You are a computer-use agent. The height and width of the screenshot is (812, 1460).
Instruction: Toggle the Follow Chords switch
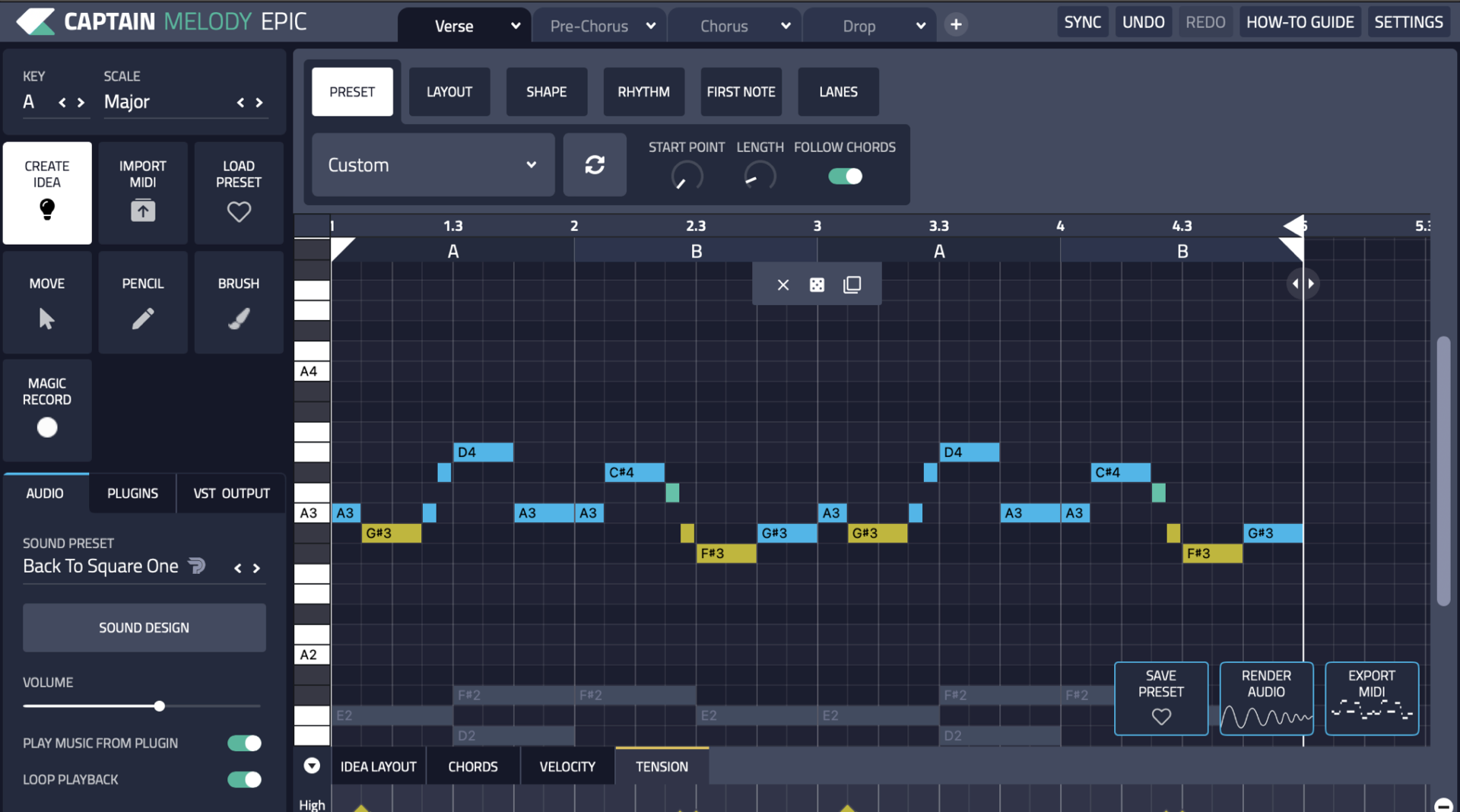click(x=845, y=176)
